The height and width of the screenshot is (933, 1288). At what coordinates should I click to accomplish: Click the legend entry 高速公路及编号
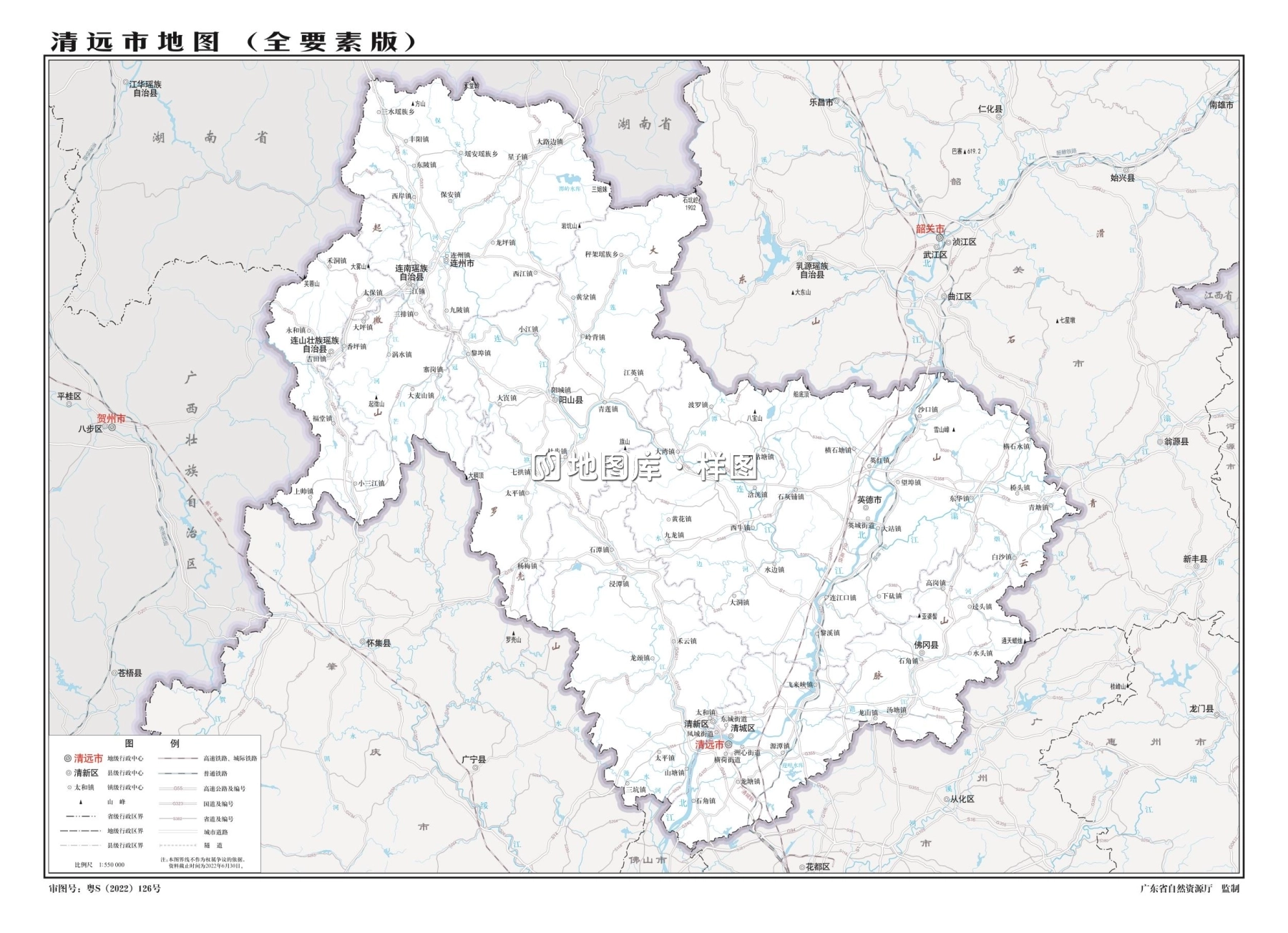[225, 788]
